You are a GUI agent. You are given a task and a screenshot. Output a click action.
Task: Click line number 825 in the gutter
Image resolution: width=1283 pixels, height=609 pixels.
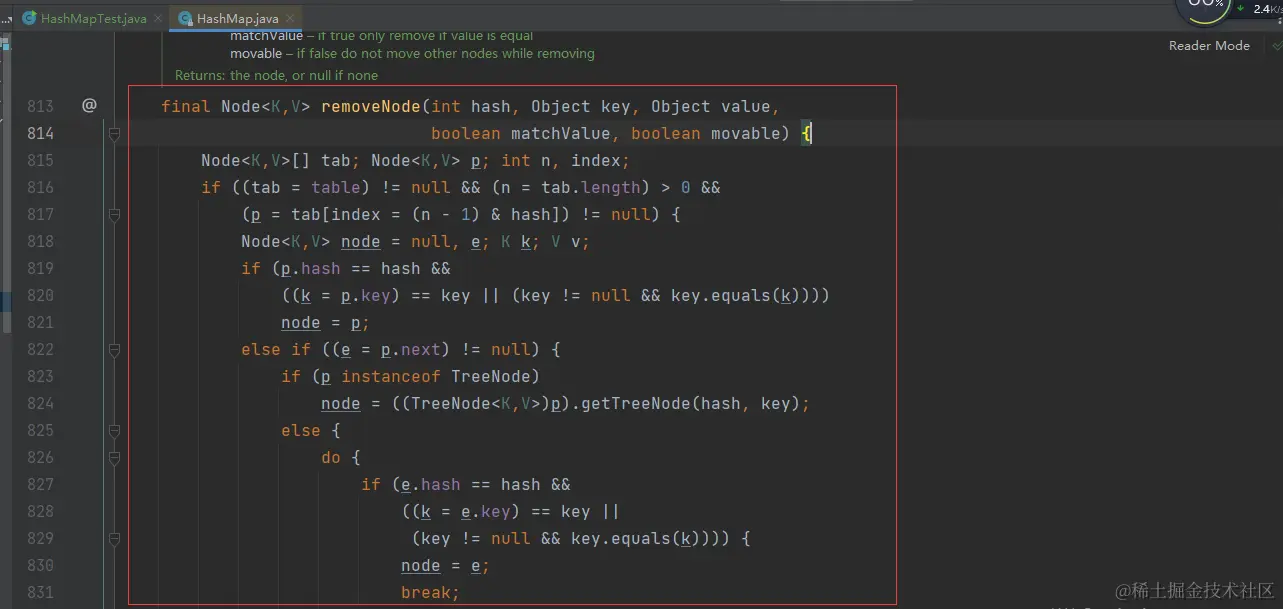(41, 430)
